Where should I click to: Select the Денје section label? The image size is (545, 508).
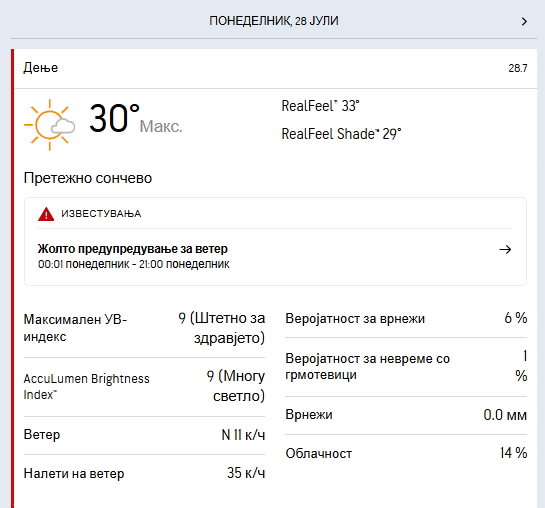tap(41, 68)
